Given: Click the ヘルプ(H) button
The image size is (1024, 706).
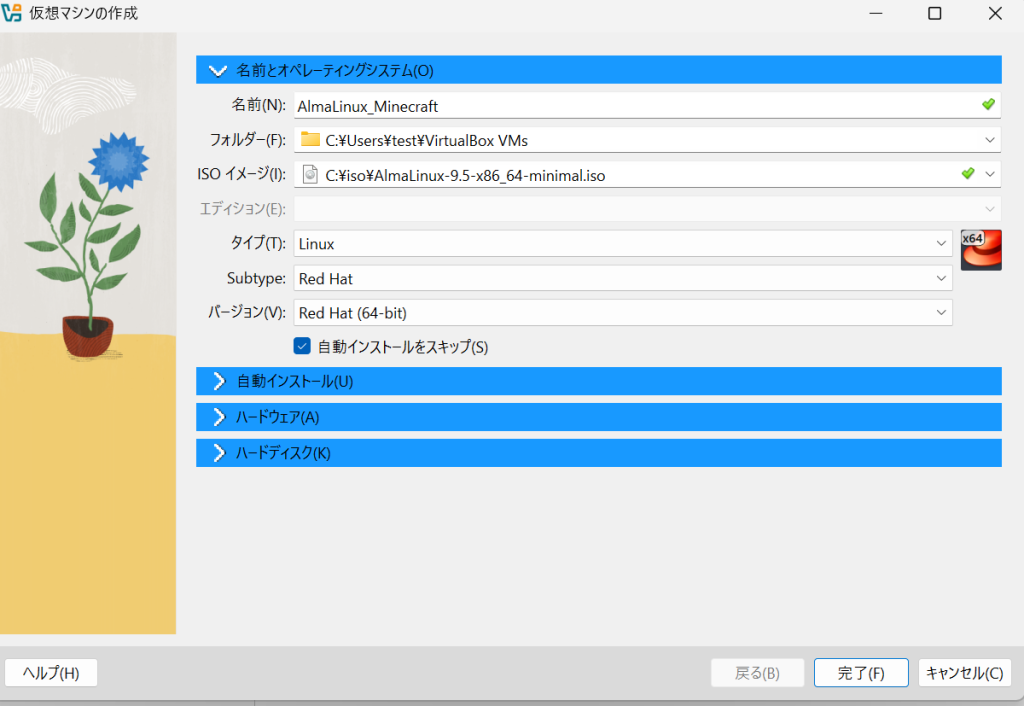Looking at the screenshot, I should click(51, 673).
